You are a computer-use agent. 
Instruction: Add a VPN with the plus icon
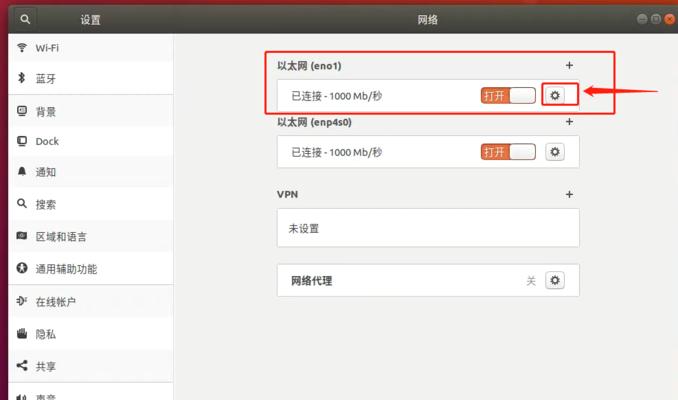(569, 194)
